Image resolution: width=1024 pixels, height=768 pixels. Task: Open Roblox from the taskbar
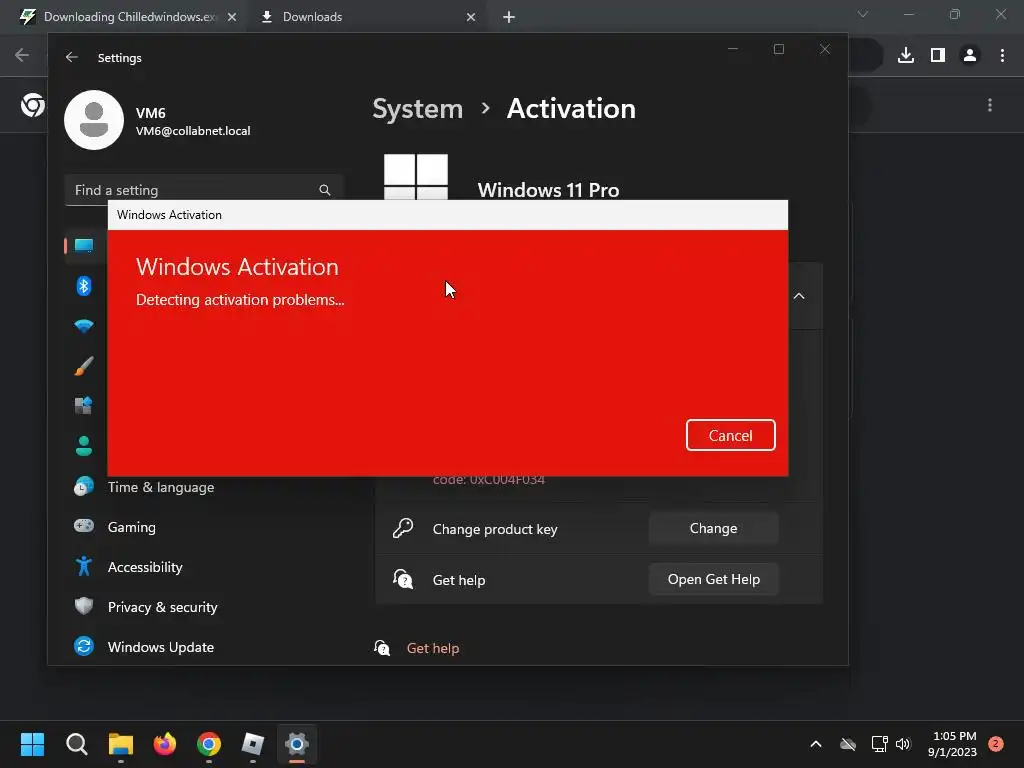pyautogui.click(x=253, y=744)
